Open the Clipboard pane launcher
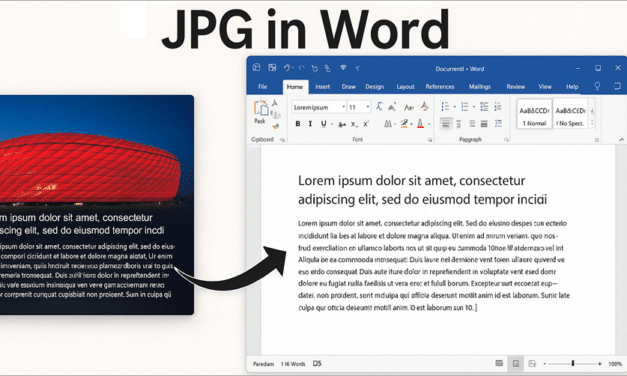Viewport: 627px width, 376px height. coord(282,140)
